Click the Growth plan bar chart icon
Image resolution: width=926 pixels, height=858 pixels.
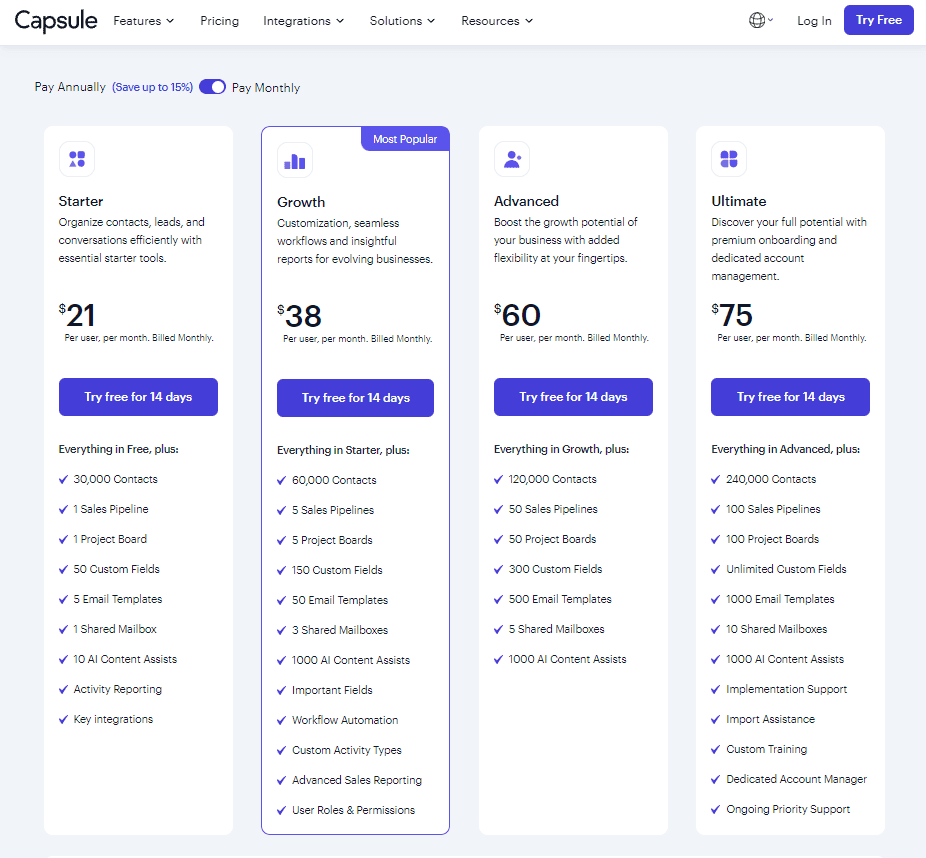[294, 158]
